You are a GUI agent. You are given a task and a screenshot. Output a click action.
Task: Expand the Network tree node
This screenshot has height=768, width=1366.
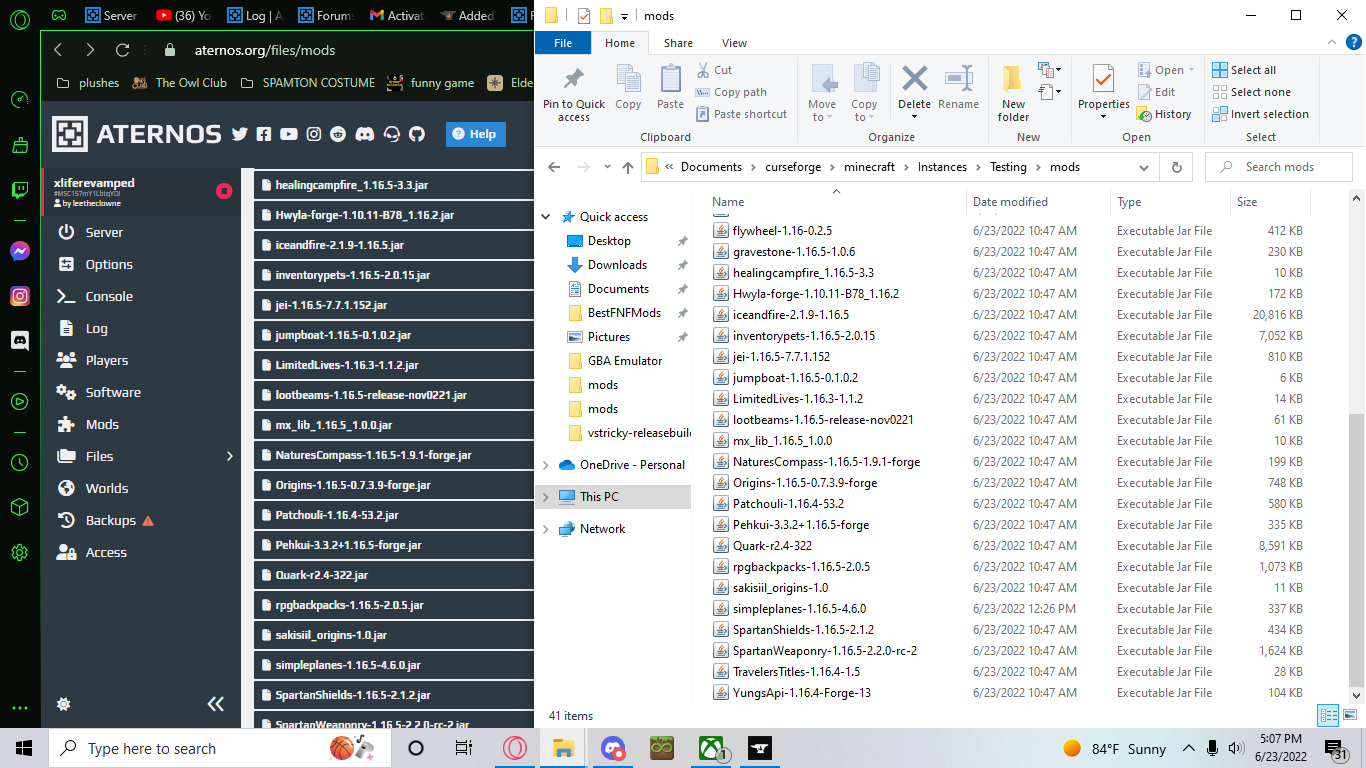(546, 529)
